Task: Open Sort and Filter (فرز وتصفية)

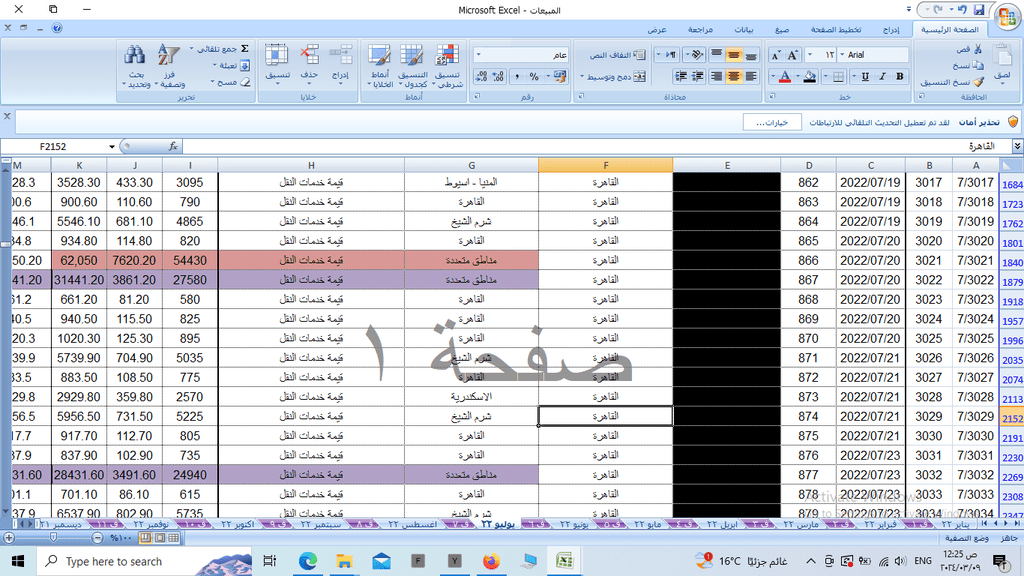Action: [x=170, y=65]
